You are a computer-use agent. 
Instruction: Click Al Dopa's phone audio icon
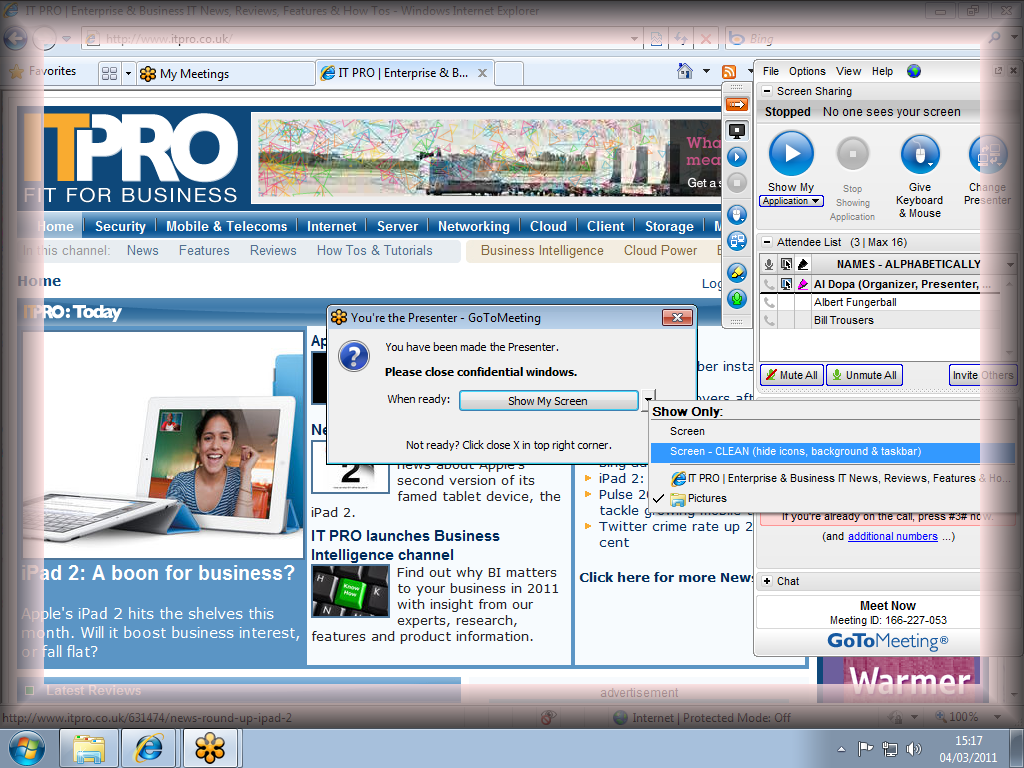click(769, 284)
